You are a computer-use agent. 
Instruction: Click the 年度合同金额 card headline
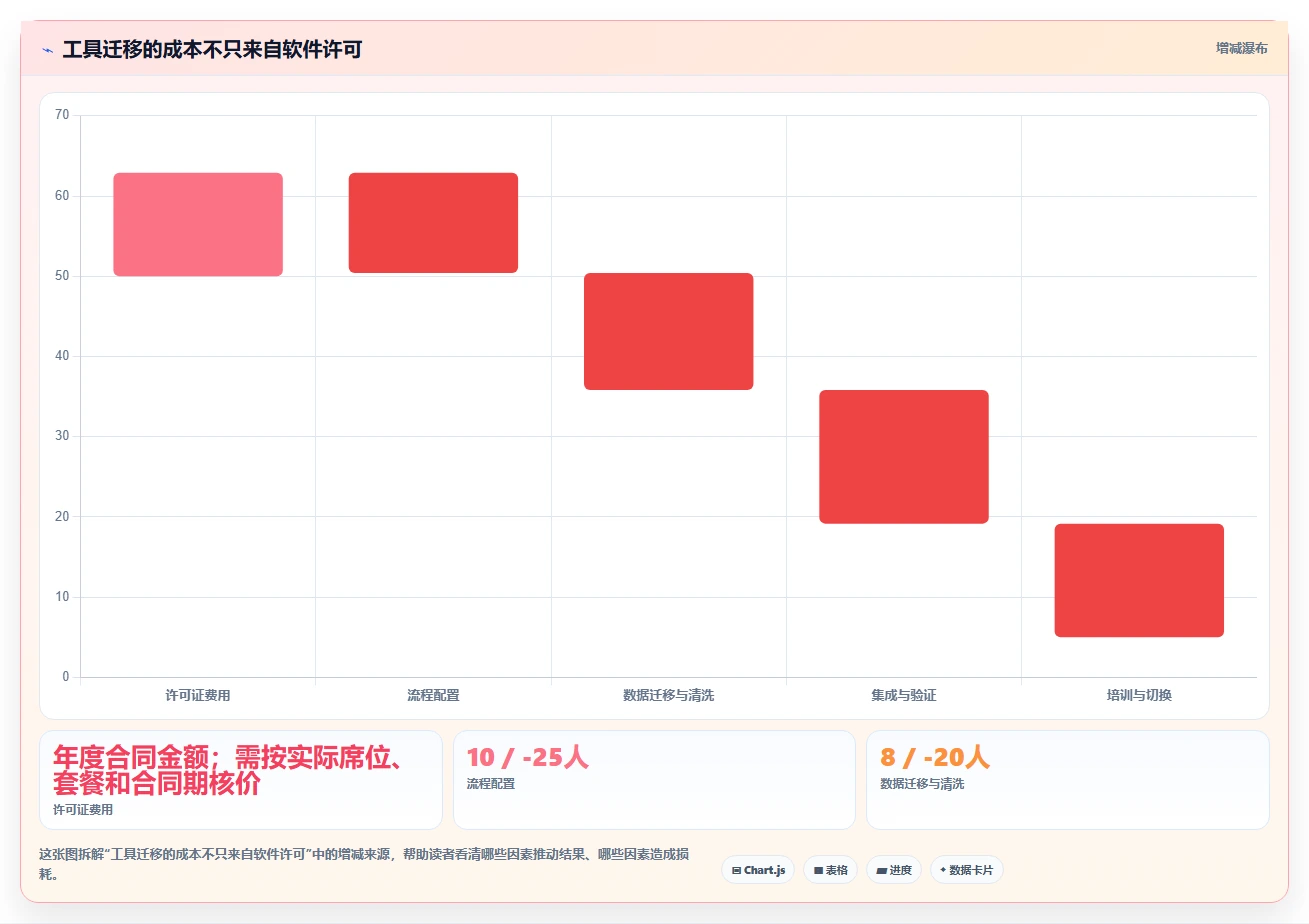[x=228, y=770]
